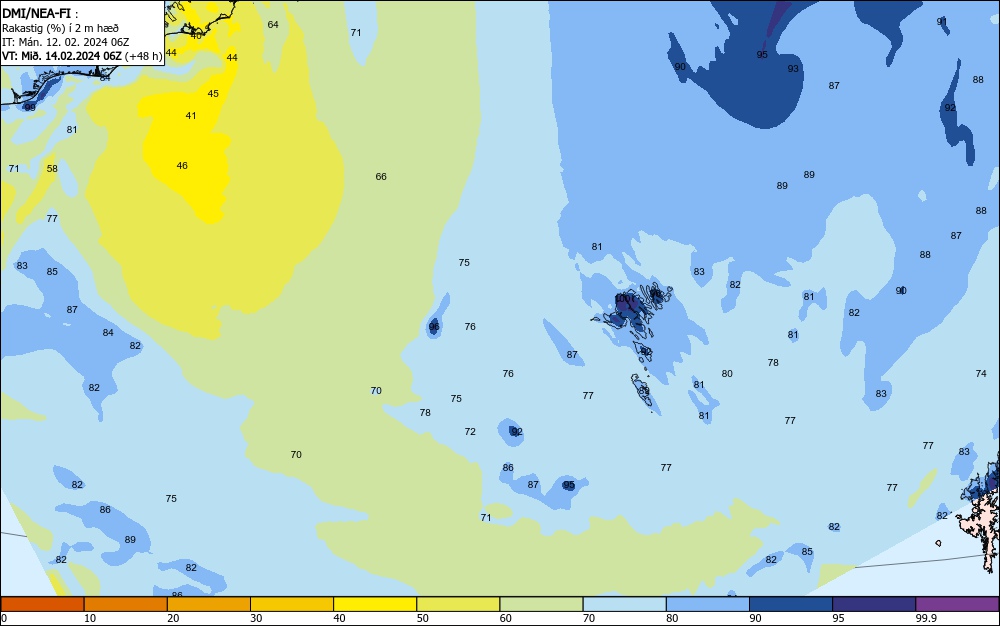
Task: Click the humidity value 45 on the map
Action: (213, 94)
